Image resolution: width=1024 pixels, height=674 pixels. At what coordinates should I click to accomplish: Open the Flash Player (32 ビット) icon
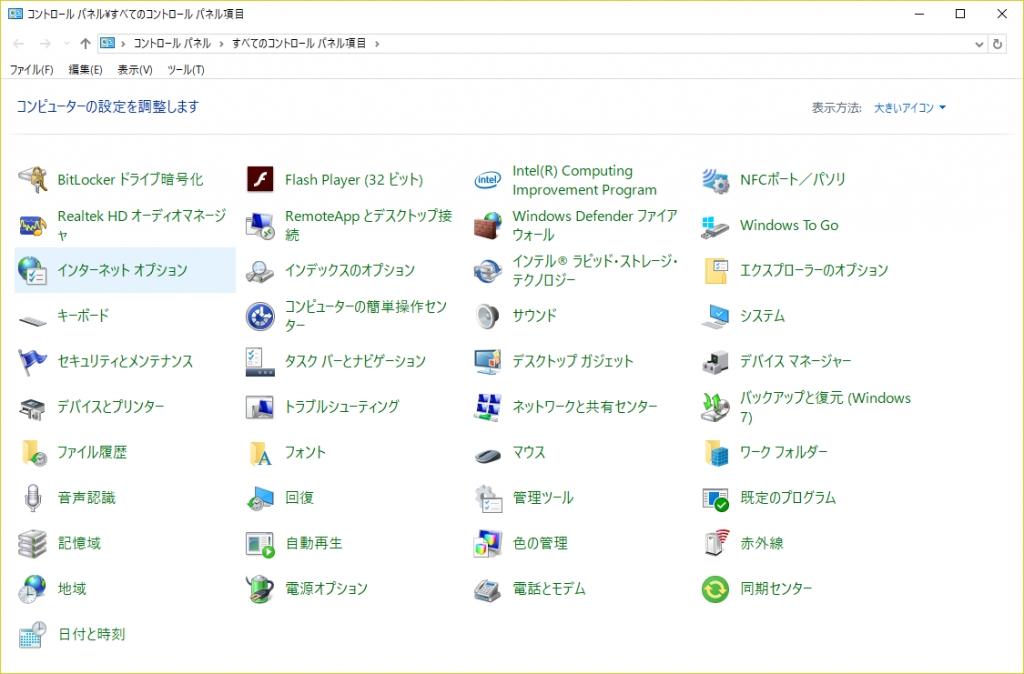point(260,180)
